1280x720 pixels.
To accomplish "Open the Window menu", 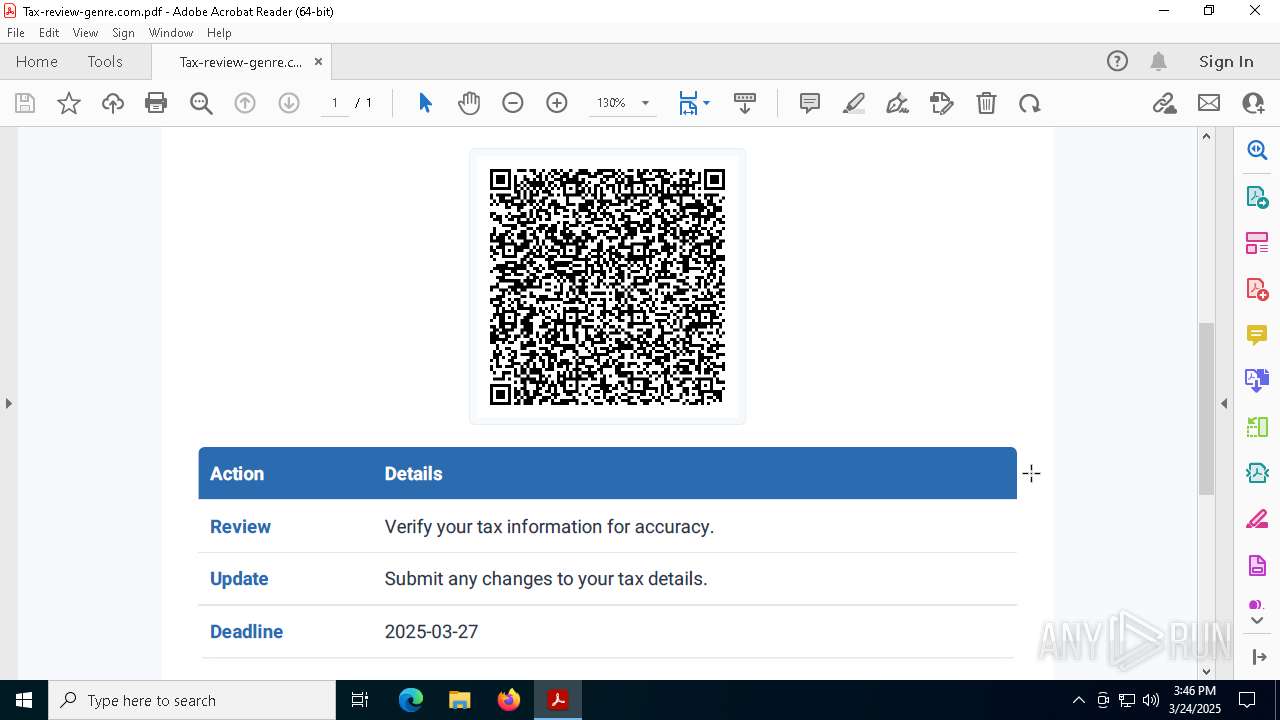I will [x=171, y=33].
